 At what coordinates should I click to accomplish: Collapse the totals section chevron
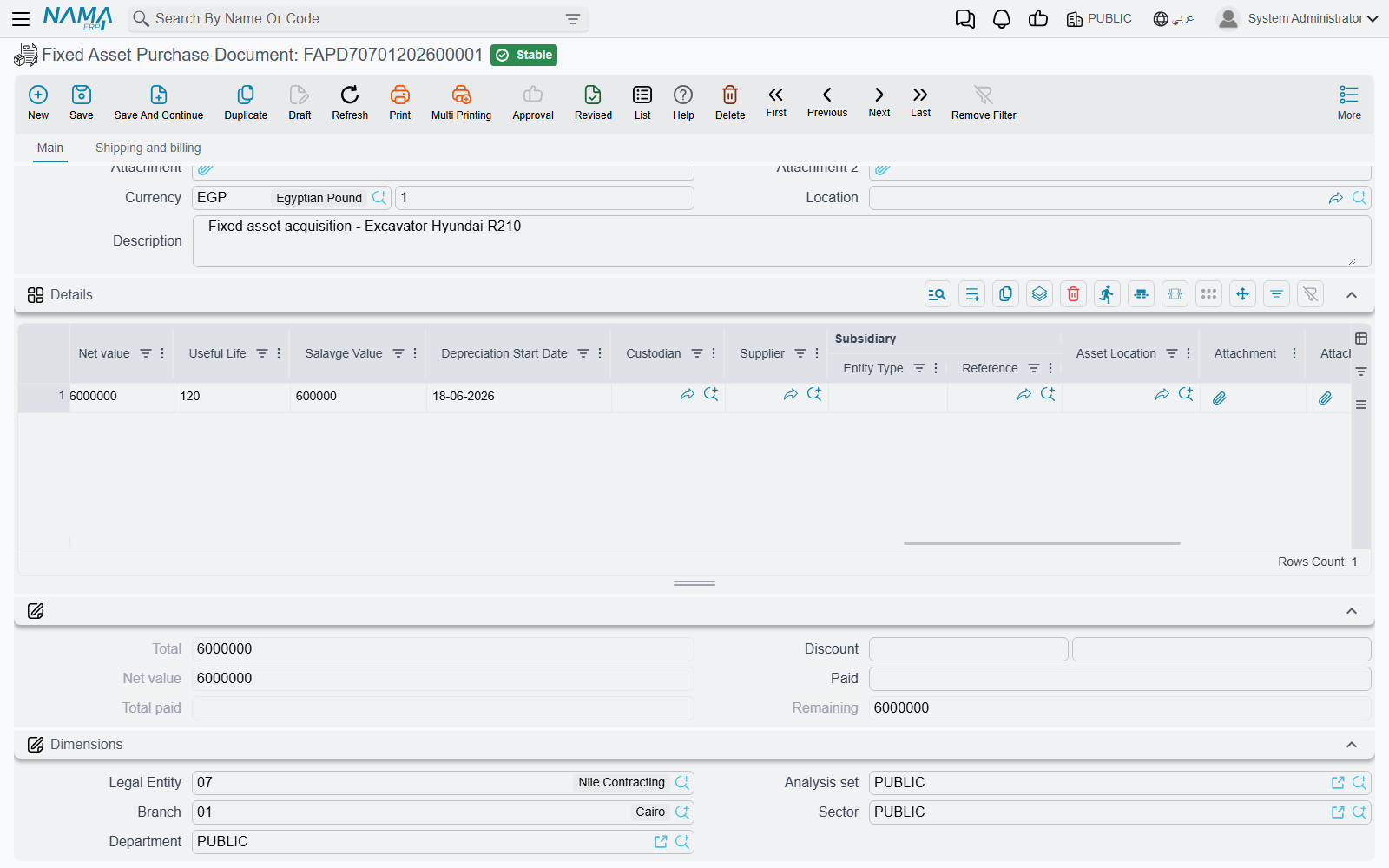pos(1352,611)
